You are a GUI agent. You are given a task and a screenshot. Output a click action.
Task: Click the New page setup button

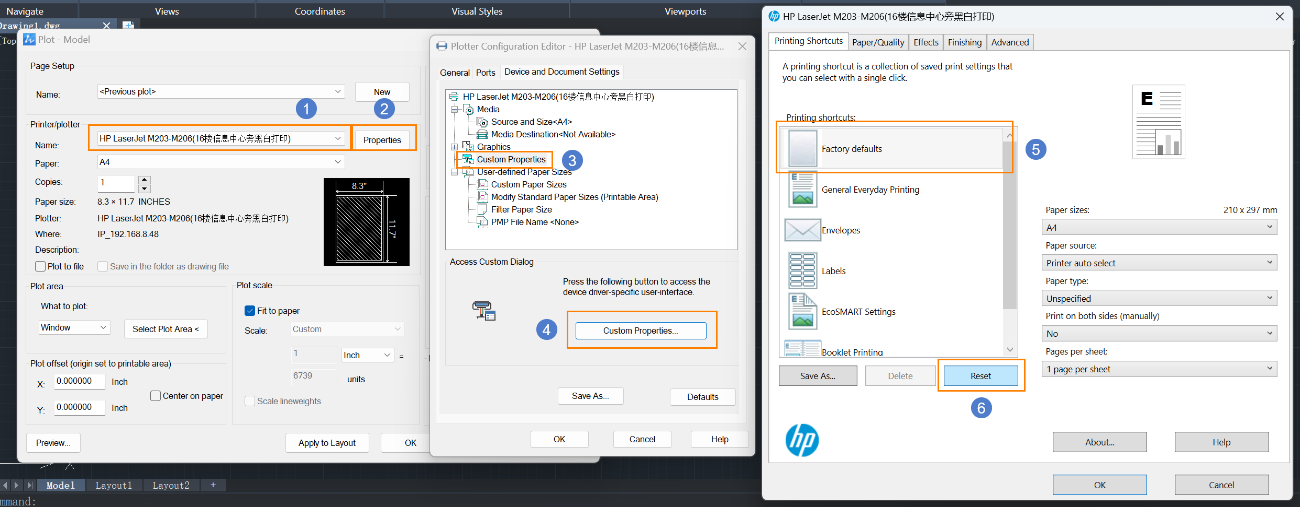pos(382,92)
